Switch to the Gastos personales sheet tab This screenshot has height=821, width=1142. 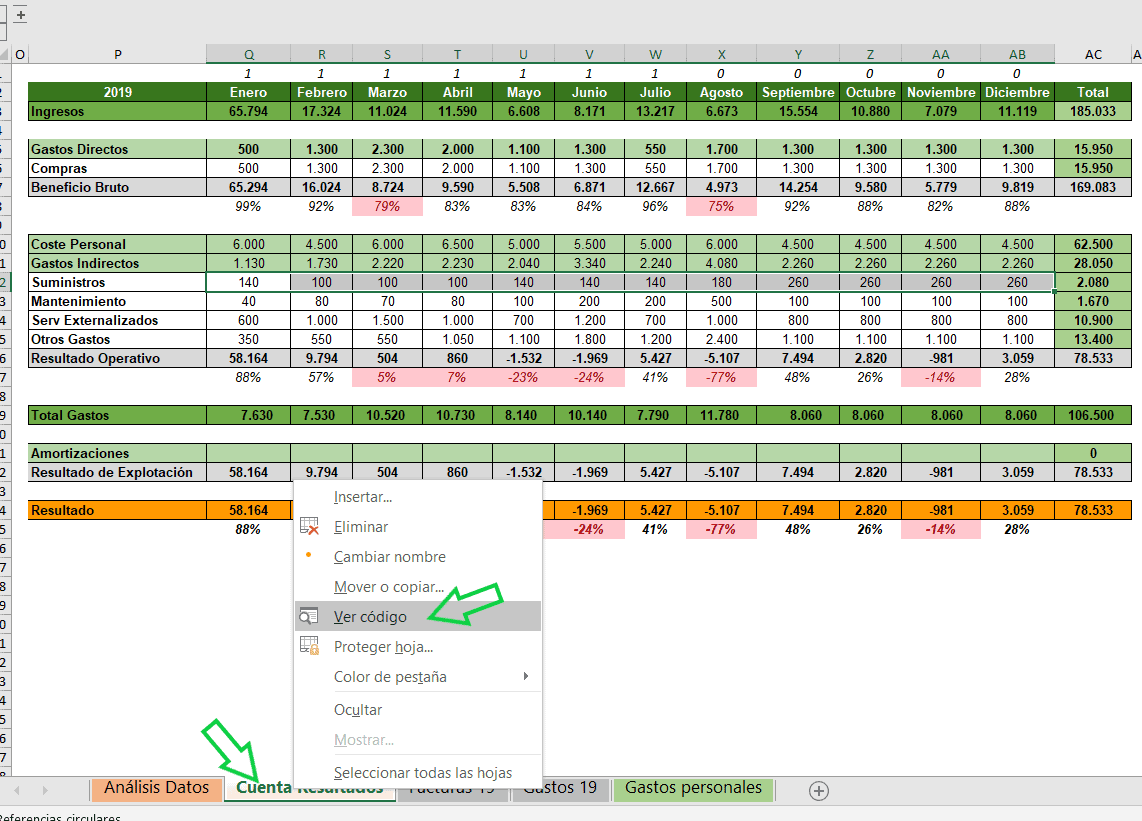pyautogui.click(x=693, y=788)
